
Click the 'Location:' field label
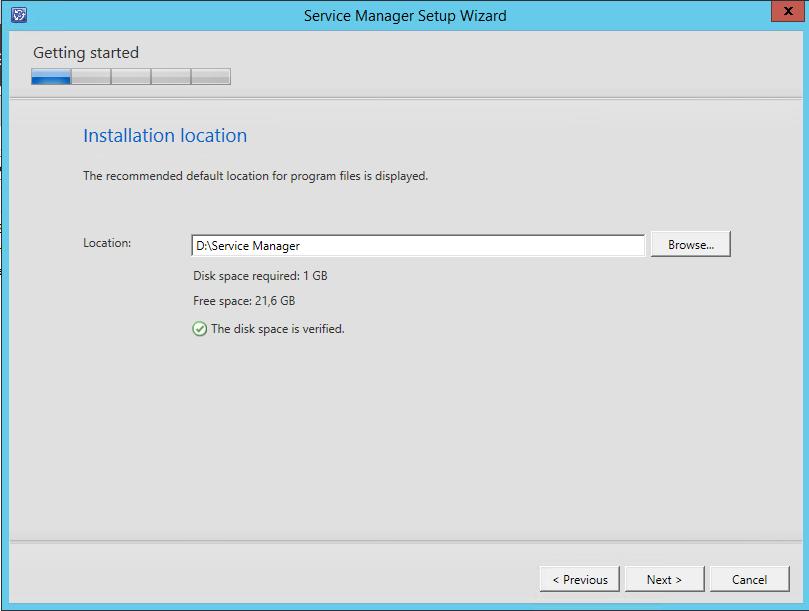pyautogui.click(x=107, y=243)
